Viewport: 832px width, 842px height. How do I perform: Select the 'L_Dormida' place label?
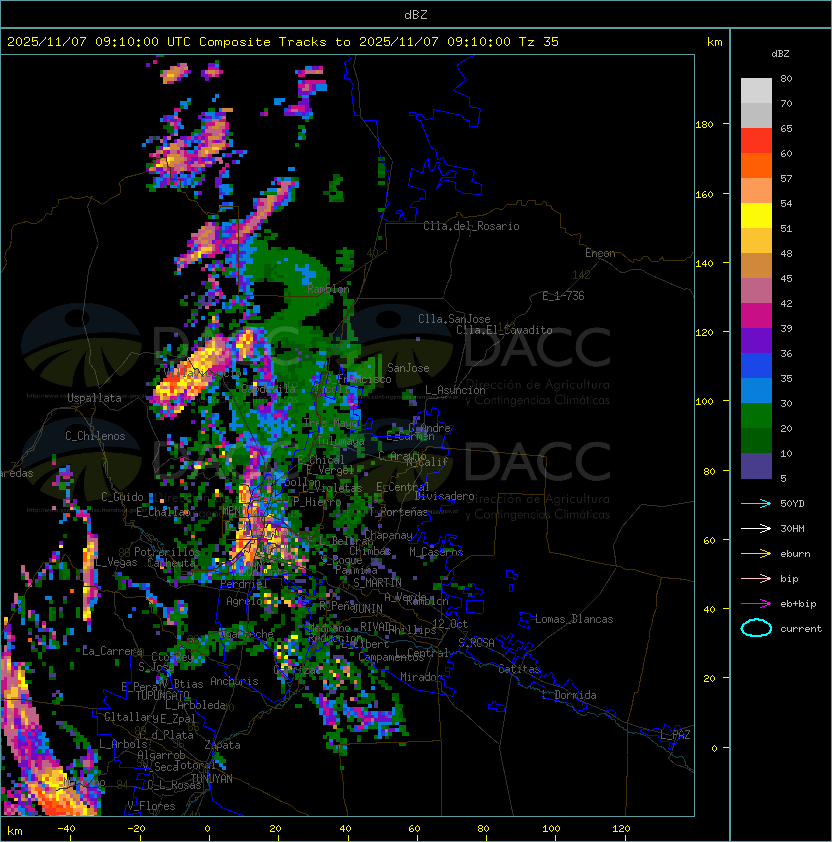569,695
